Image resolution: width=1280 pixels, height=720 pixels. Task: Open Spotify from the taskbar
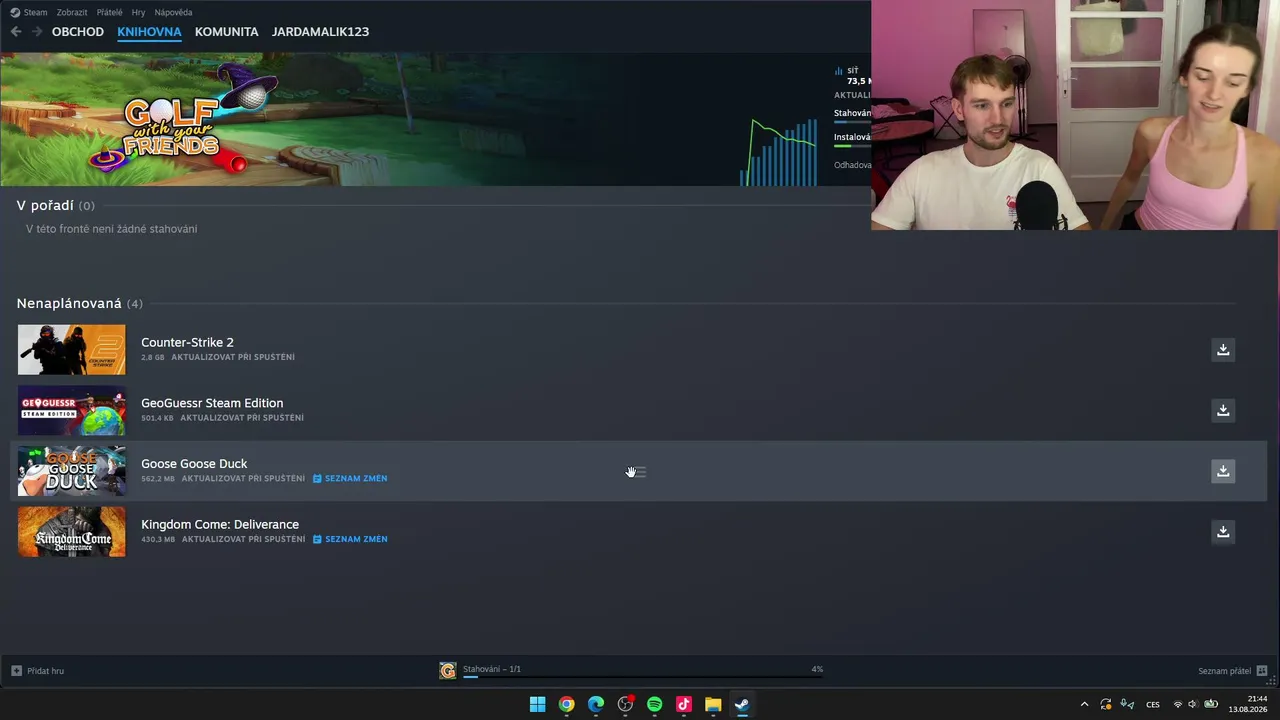click(x=654, y=704)
